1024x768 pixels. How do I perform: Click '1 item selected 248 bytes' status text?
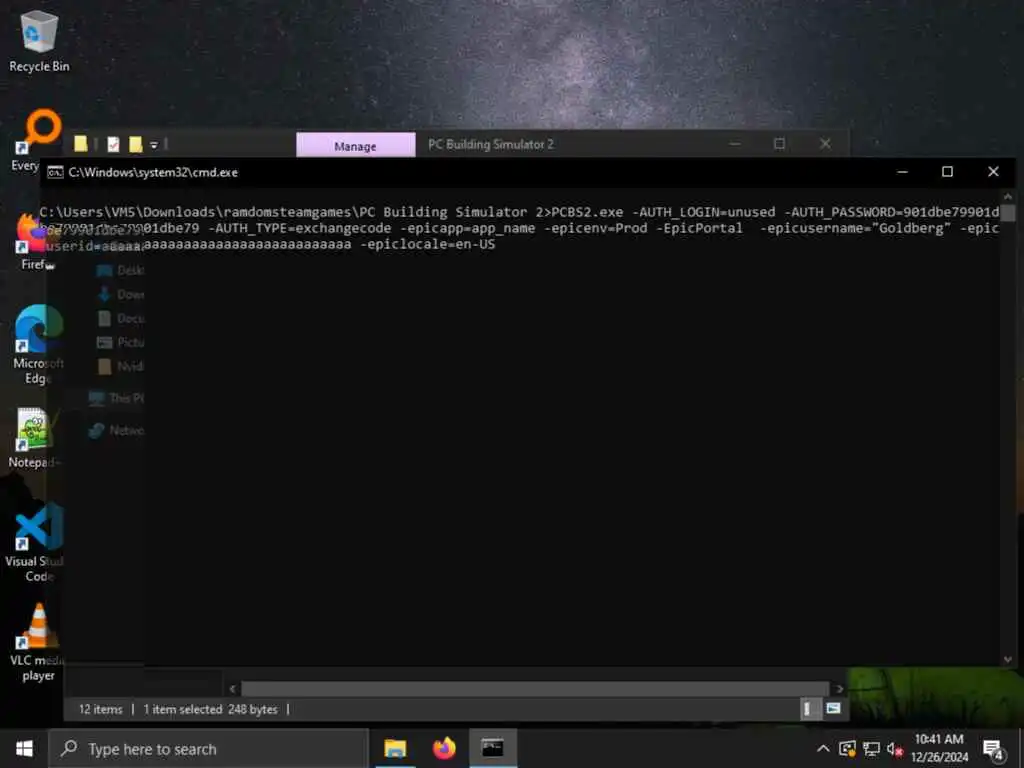point(210,709)
